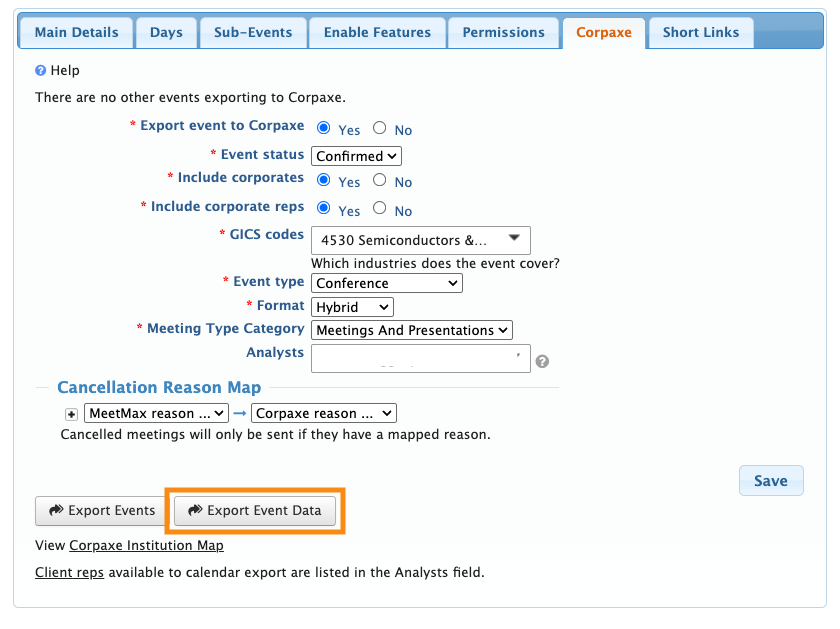Open the Event type dropdown
Screen dimensions: 840x629
pyautogui.click(x=386, y=283)
